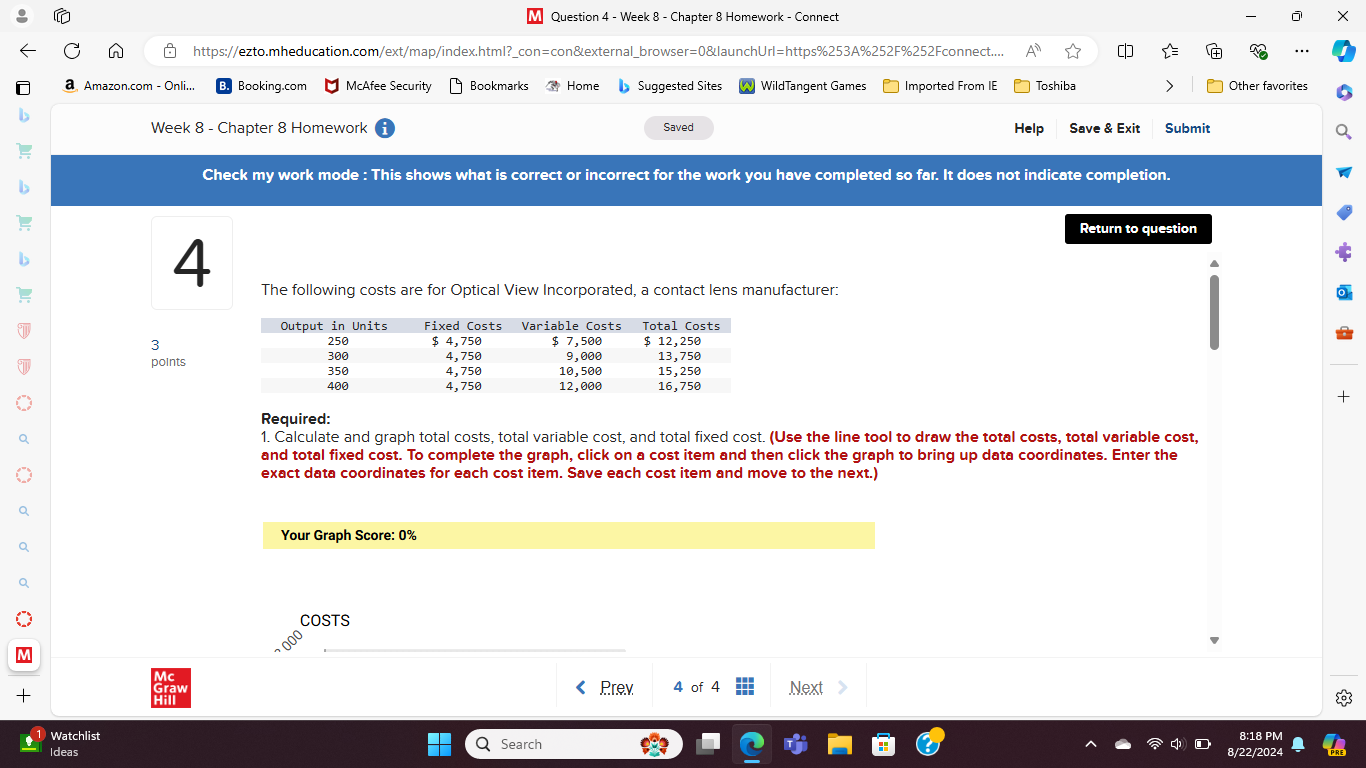This screenshot has height=768, width=1366.
Task: Open the WildTangent Games favorite
Action: (x=802, y=86)
